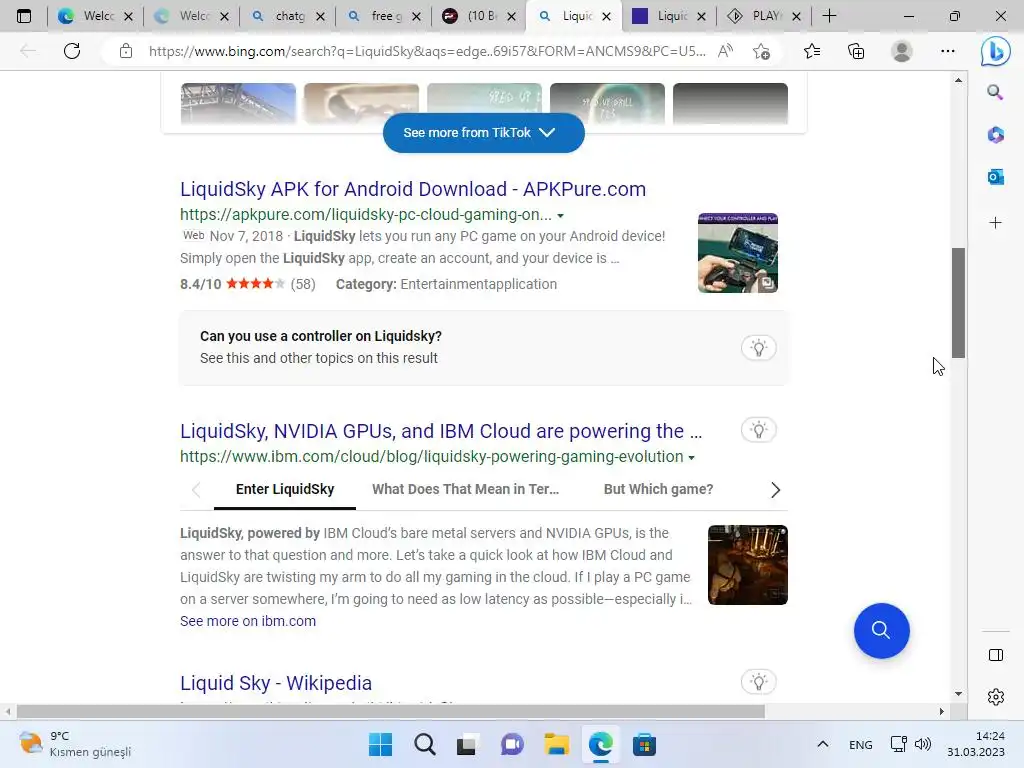Click the vertical scrollbar thumb
1024x768 pixels.
coord(958,302)
